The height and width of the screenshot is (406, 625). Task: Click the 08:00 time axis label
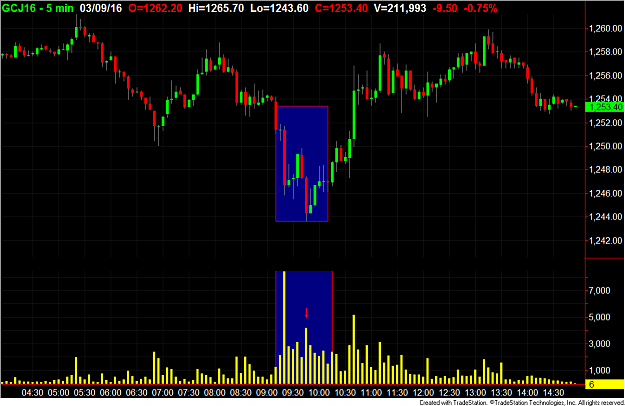(215, 393)
